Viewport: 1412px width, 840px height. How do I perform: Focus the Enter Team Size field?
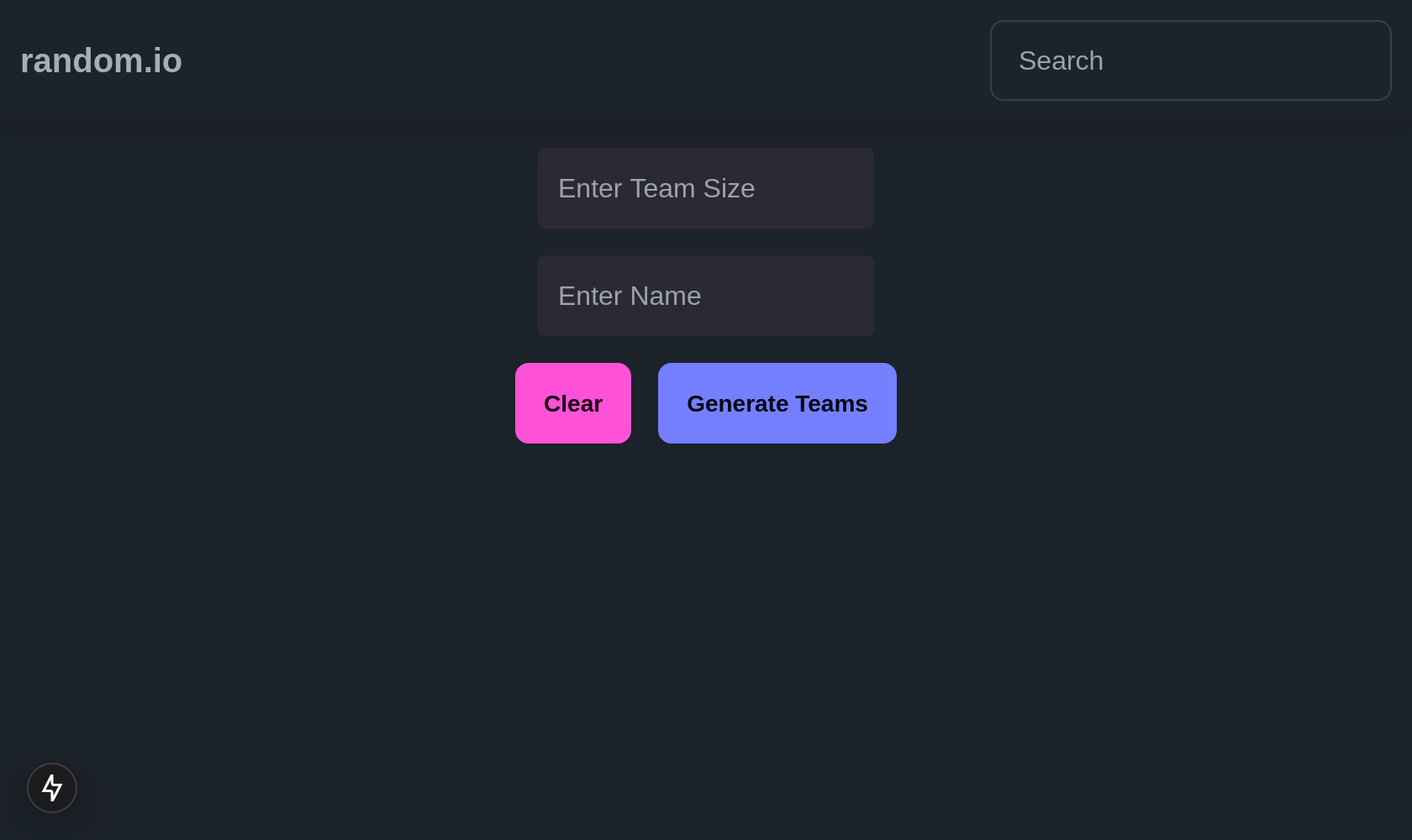(706, 188)
